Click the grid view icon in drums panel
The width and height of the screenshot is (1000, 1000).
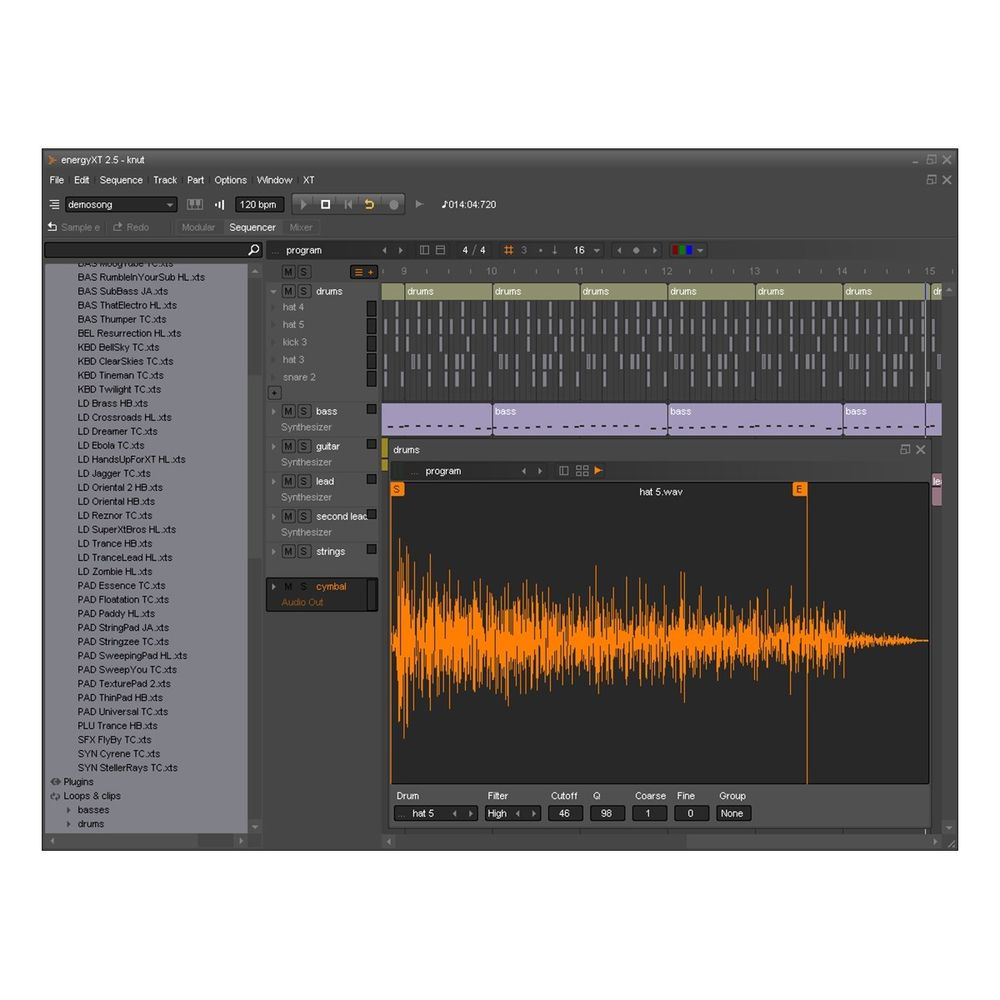582,471
